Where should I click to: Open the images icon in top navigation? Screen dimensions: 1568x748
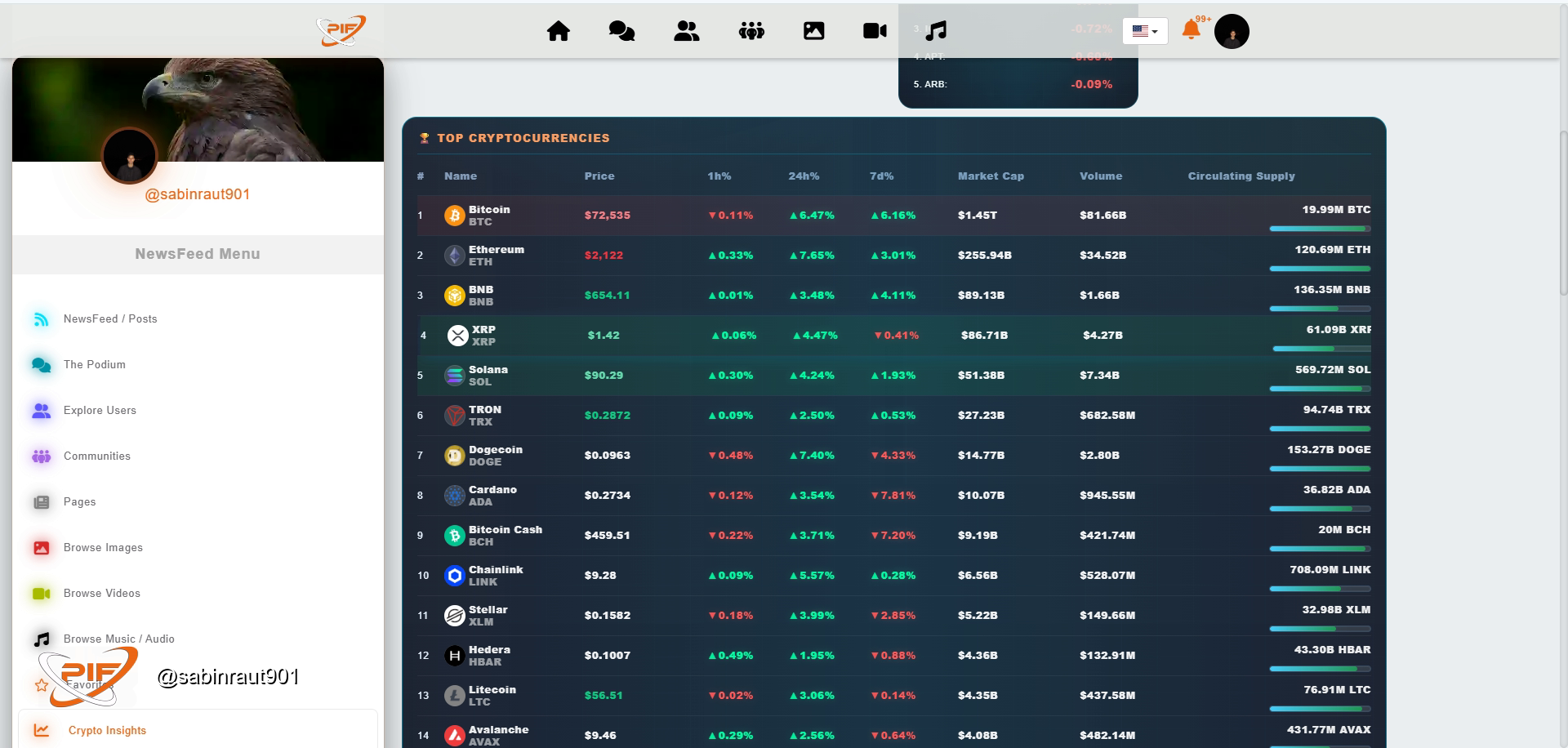(814, 31)
